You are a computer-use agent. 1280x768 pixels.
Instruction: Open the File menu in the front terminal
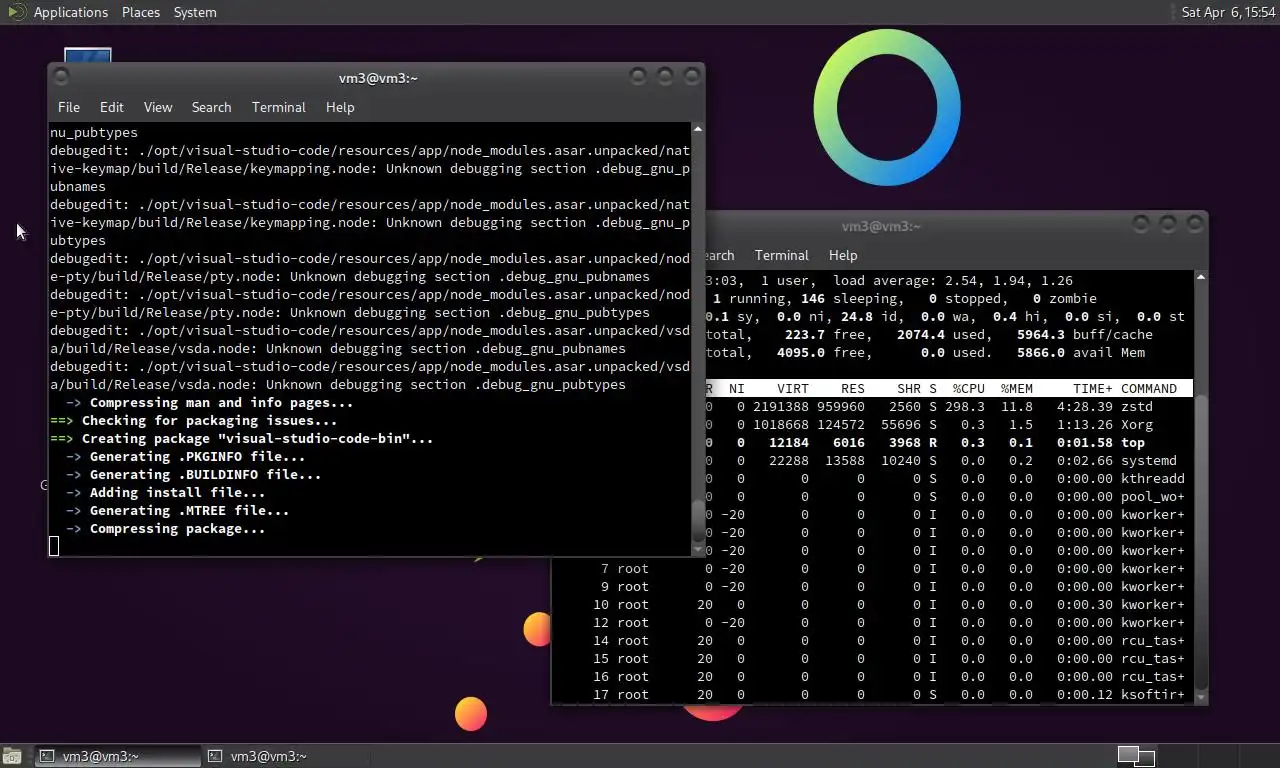pos(69,107)
